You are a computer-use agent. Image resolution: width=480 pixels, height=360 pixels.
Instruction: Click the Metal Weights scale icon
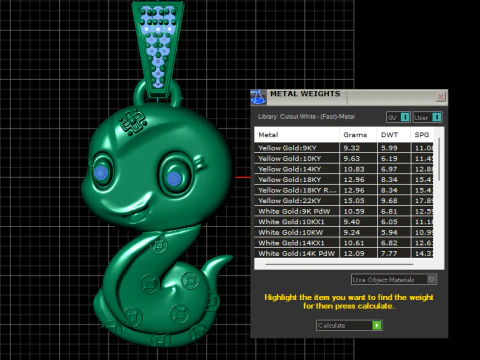(x=258, y=97)
